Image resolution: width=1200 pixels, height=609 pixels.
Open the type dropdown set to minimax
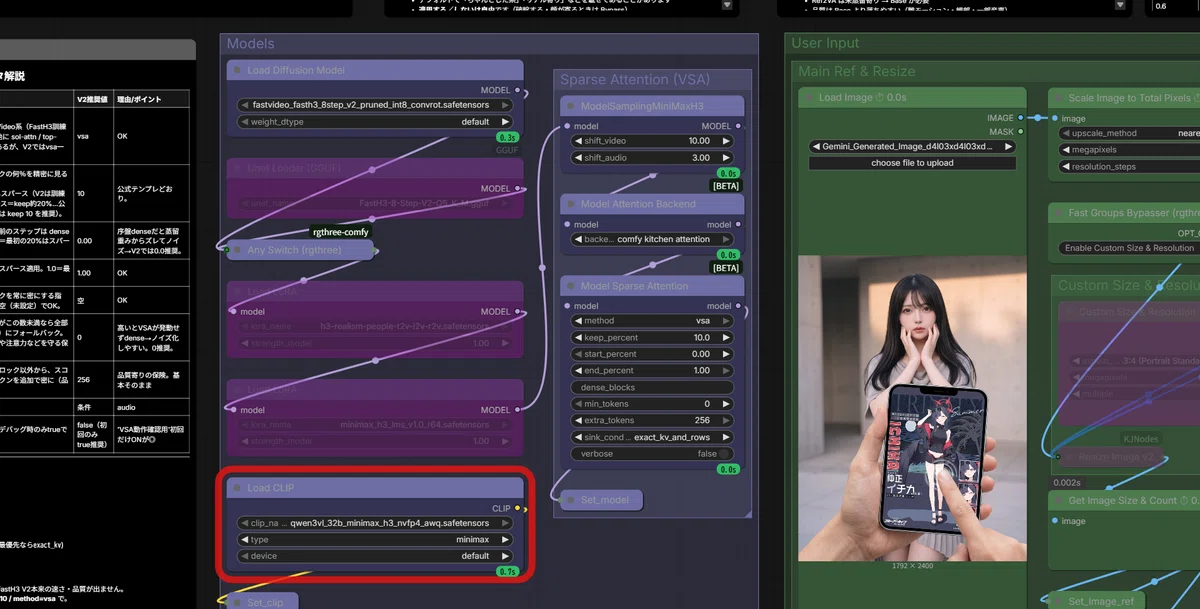point(375,540)
